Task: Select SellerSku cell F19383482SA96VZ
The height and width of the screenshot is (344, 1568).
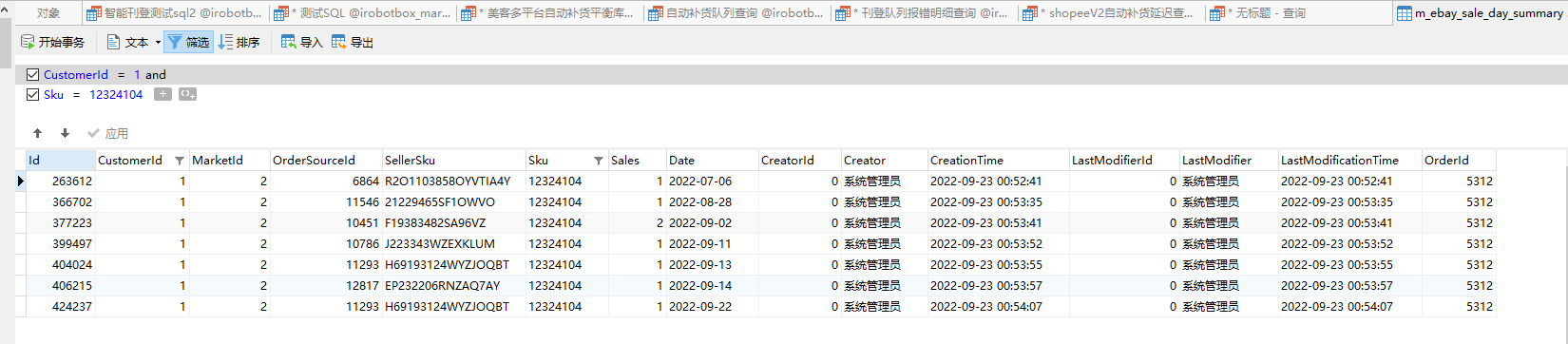Action: click(453, 222)
